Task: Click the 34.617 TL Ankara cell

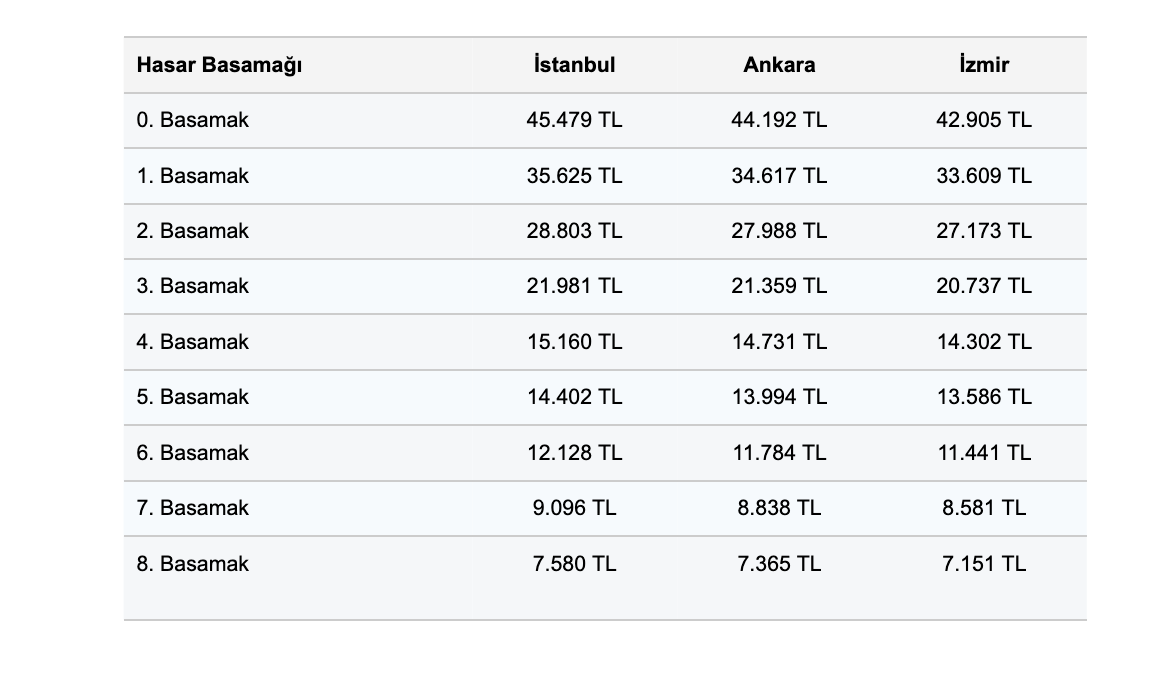Action: 779,176
